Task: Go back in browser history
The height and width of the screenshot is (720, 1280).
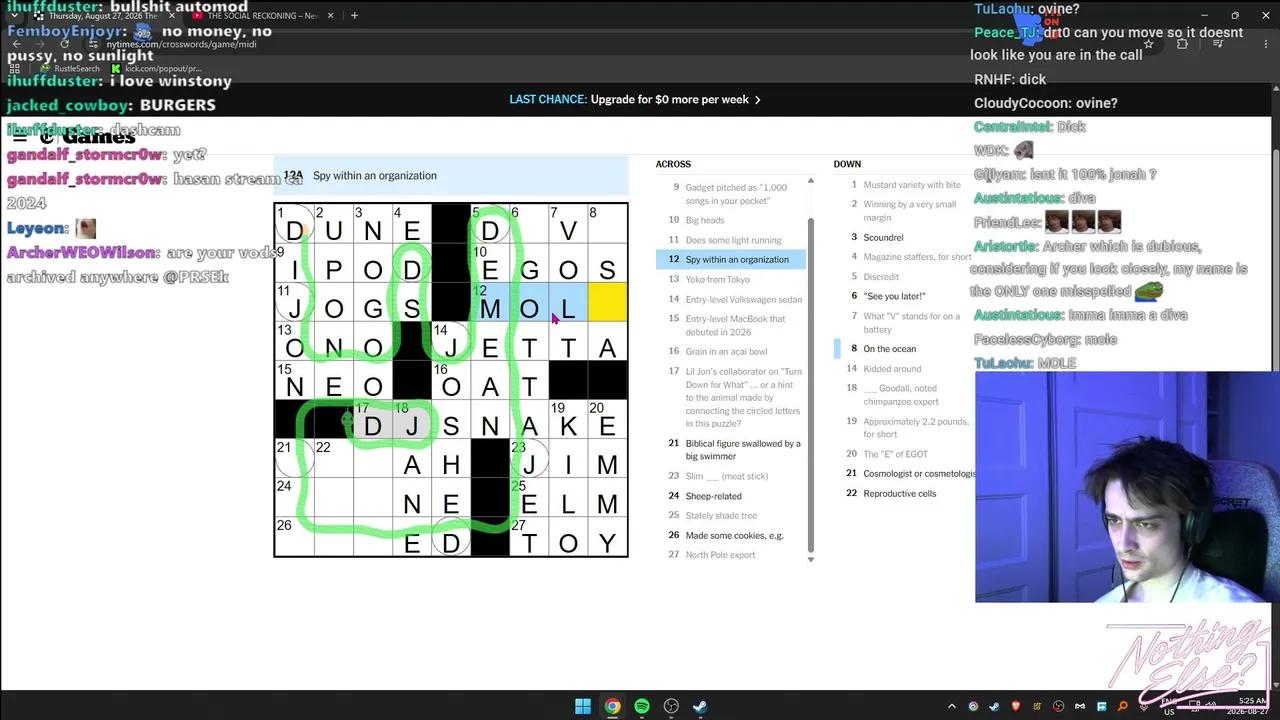Action: coord(16,44)
